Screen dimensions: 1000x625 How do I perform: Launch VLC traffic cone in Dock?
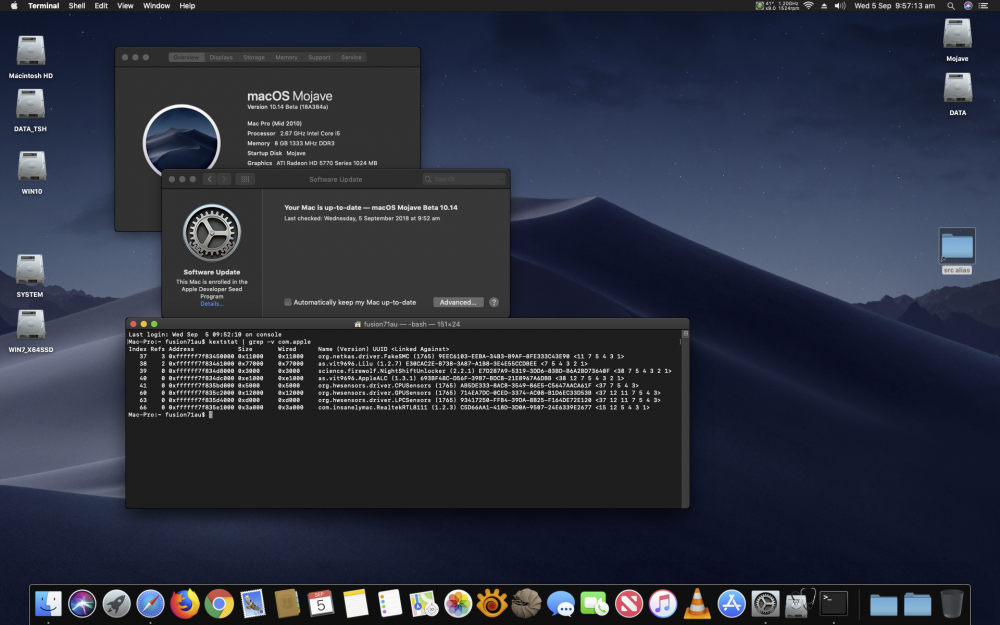point(697,603)
